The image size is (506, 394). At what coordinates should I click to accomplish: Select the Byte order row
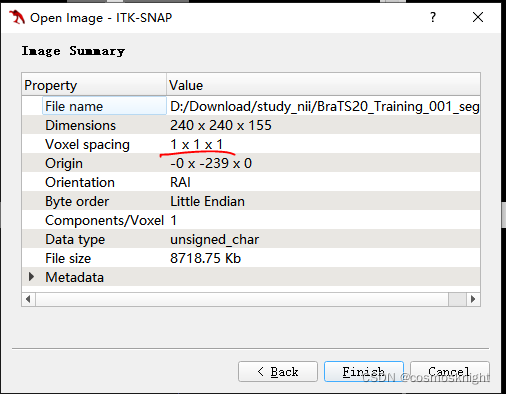(251, 201)
